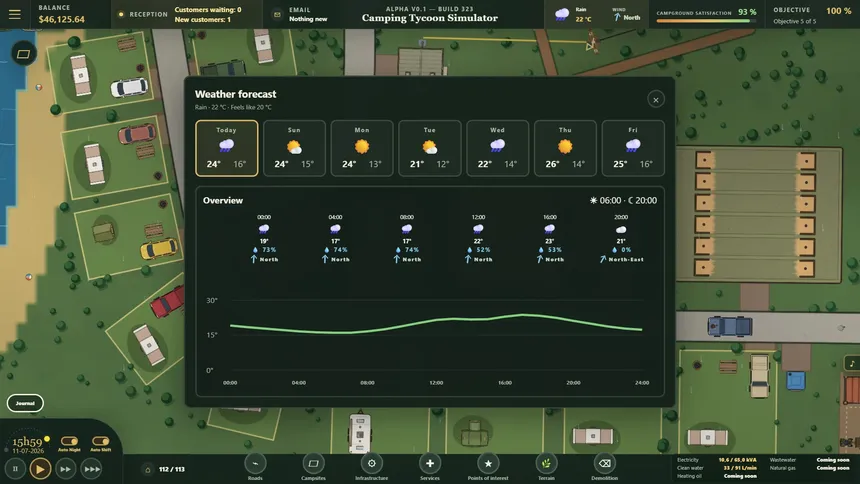Open the Campsites build menu
The width and height of the screenshot is (860, 484).
coord(313,464)
